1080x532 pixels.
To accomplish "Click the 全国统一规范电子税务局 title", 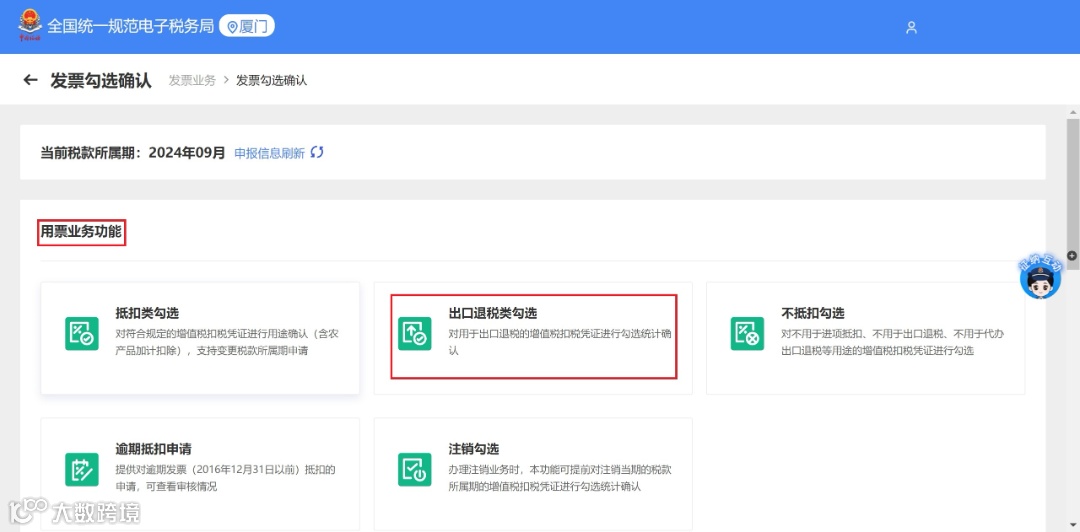I will click(130, 27).
